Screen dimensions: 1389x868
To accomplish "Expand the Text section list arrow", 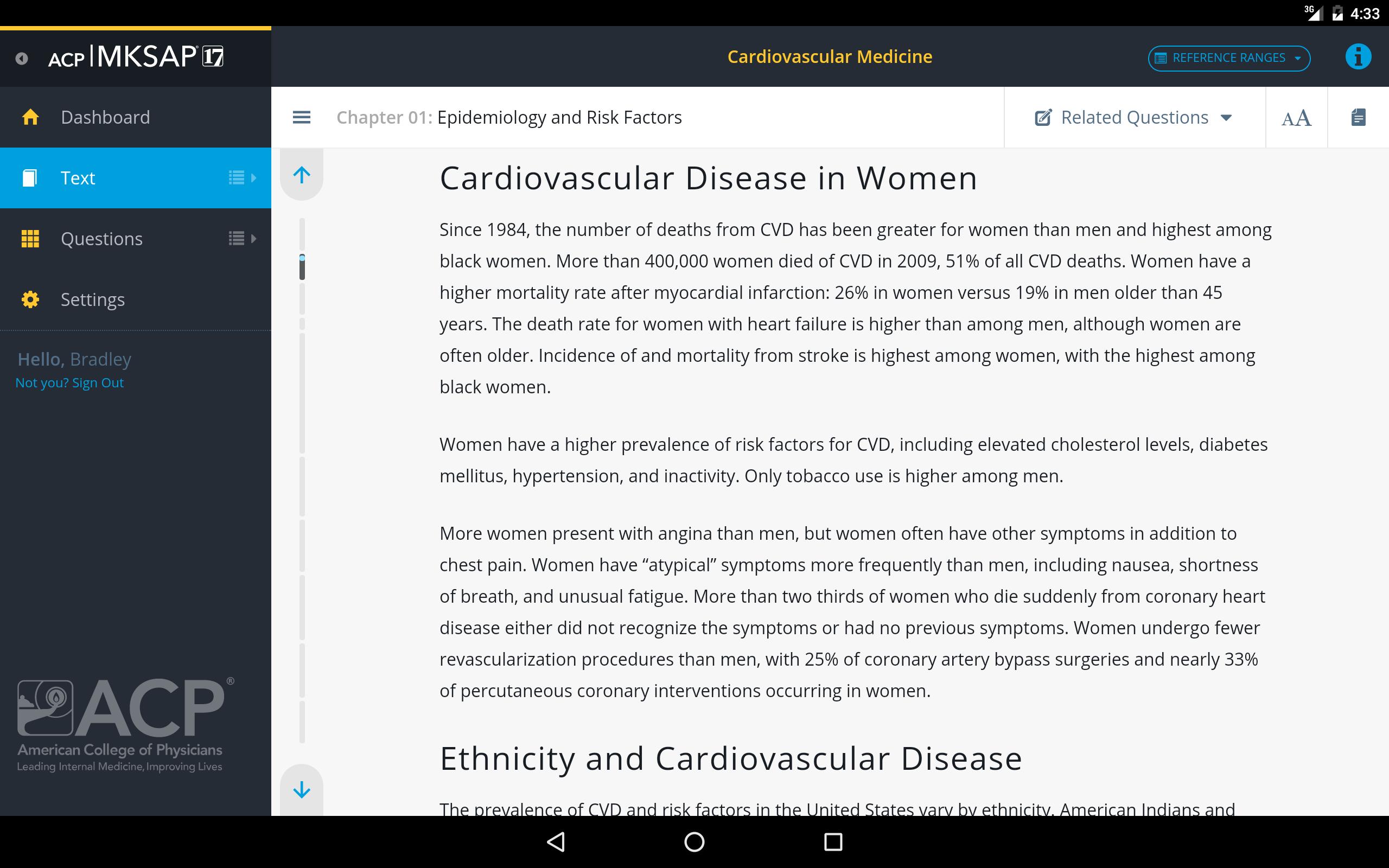I will point(242,178).
